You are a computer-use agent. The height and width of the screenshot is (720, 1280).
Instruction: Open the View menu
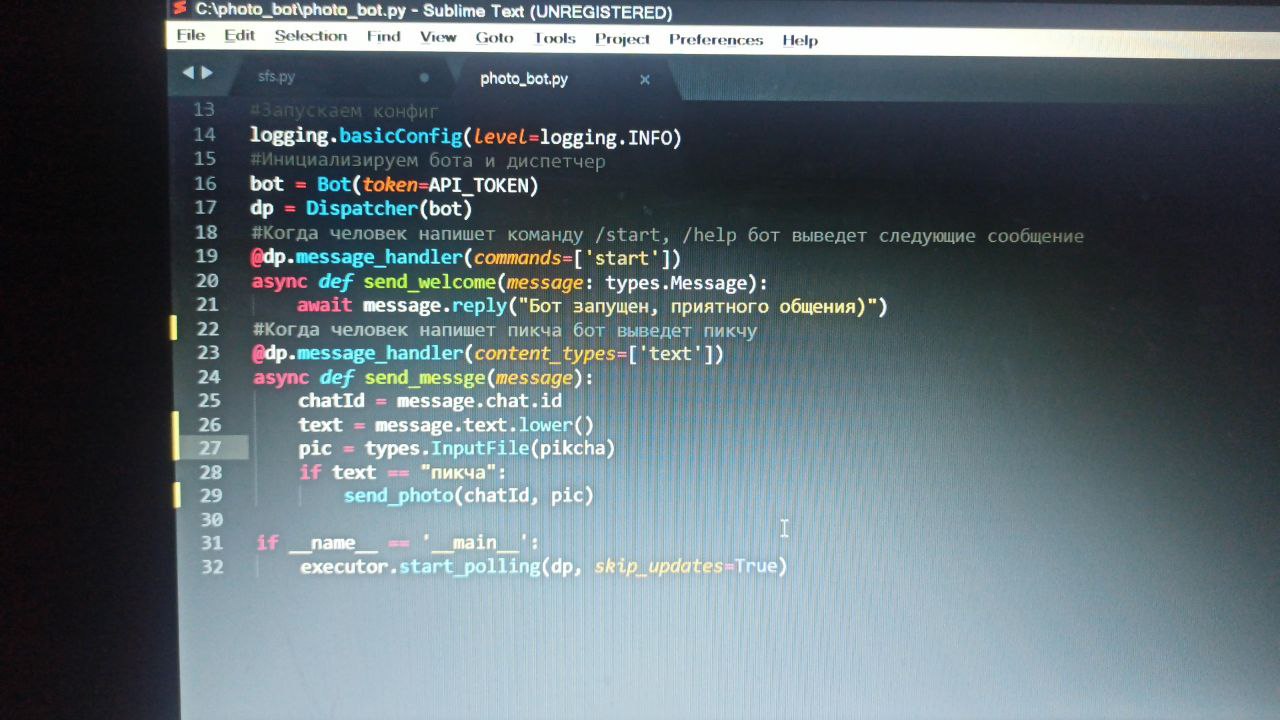tap(438, 37)
